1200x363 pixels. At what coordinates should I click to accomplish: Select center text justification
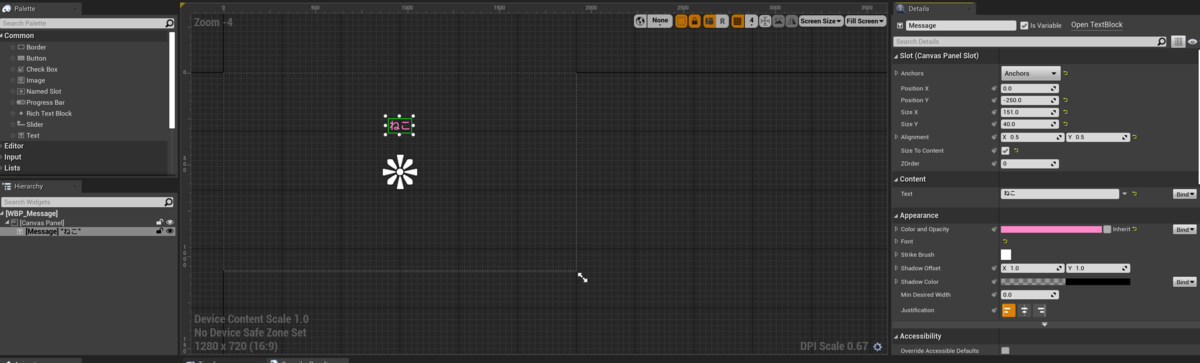[1024, 311]
